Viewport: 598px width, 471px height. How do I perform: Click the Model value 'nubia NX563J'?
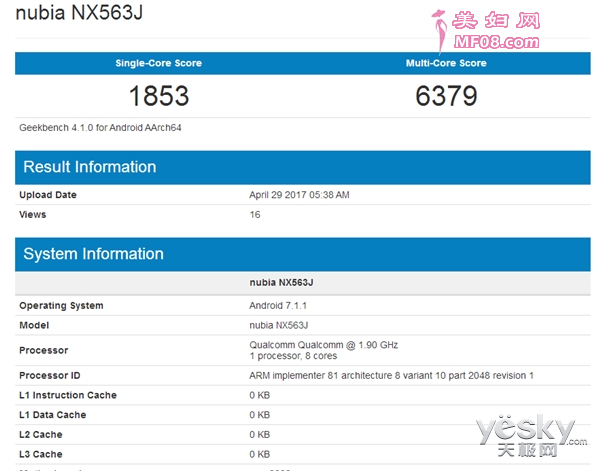(279, 325)
